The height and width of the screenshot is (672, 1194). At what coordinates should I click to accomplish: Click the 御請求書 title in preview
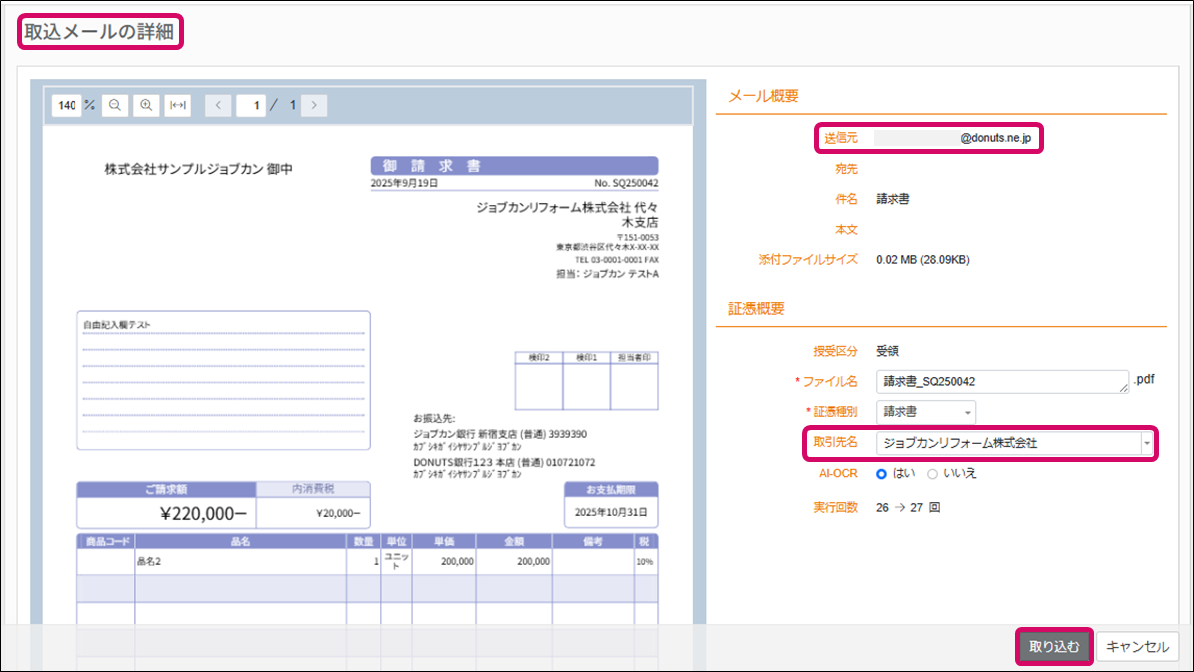[514, 165]
